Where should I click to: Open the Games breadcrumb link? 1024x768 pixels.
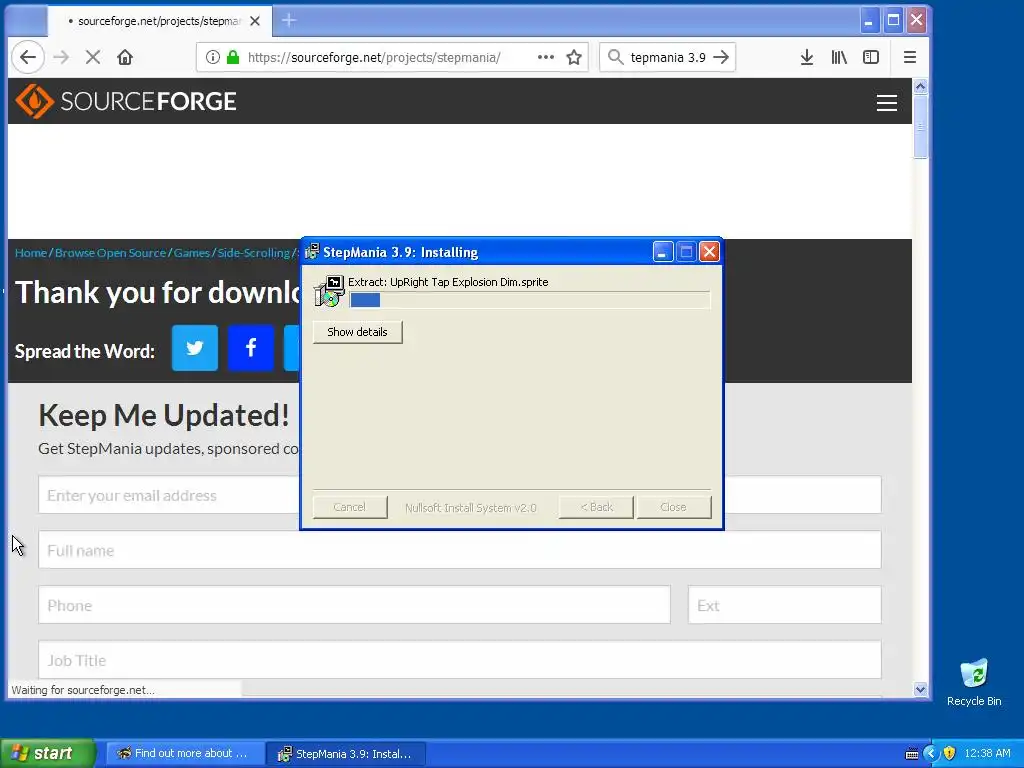coord(191,253)
